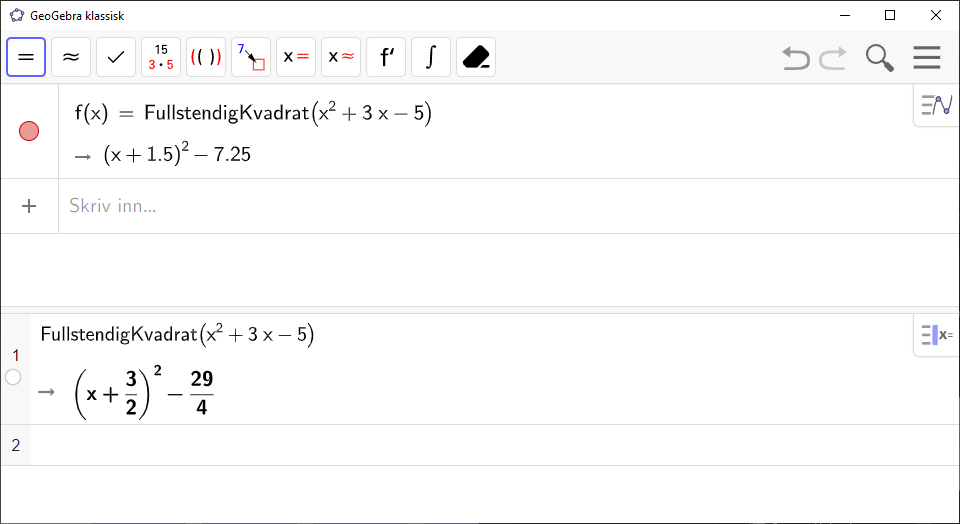The height and width of the screenshot is (524, 960).
Task: Click the search magnifier button
Action: [x=880, y=58]
